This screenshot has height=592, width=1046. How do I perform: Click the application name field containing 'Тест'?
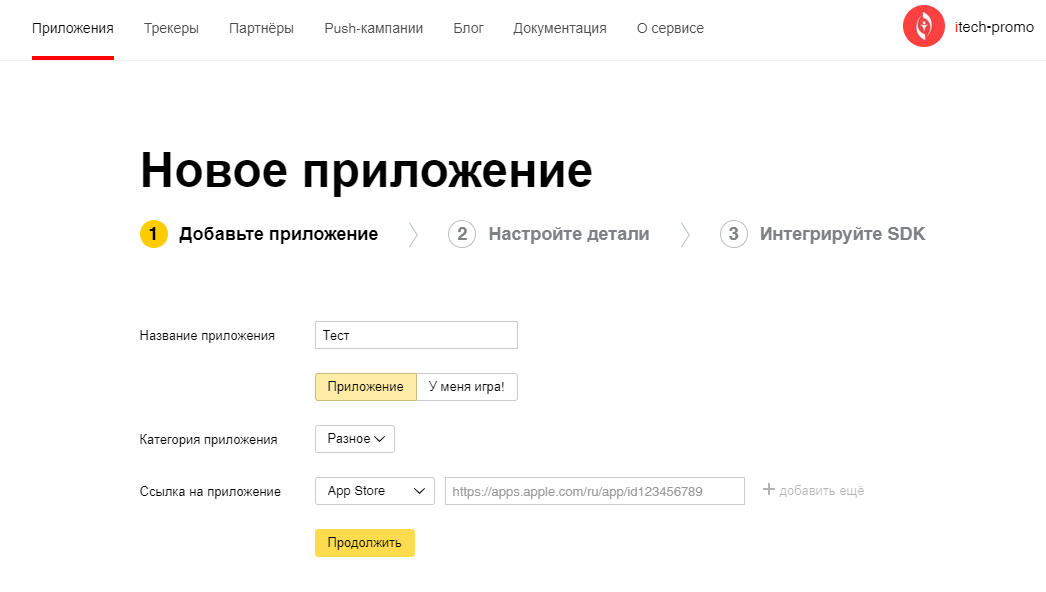click(416, 335)
